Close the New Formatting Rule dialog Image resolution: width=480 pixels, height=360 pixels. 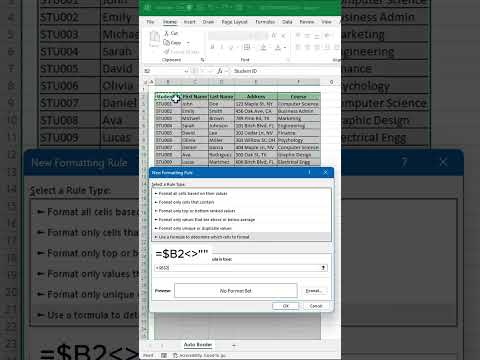(x=325, y=172)
